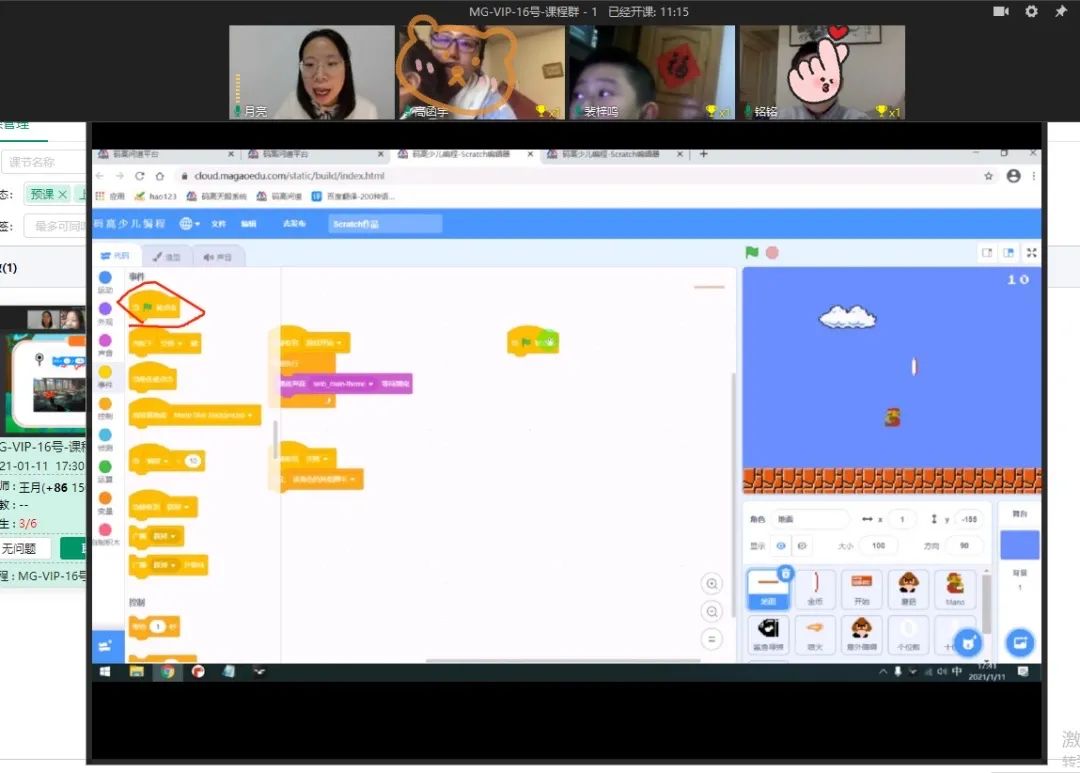Open the add extension button at bottom left
Screen dimensions: 1080x773
pos(106,646)
